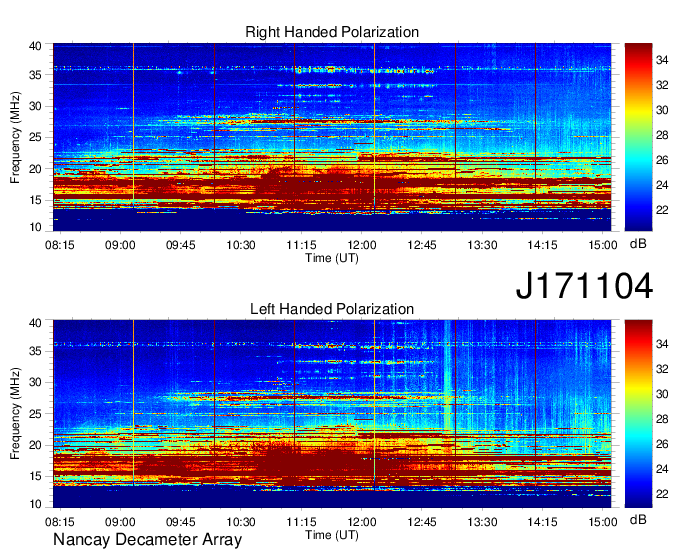Click the 30 dB label on the right-handed color bar
Screen dimensions: 680x552
662,110
